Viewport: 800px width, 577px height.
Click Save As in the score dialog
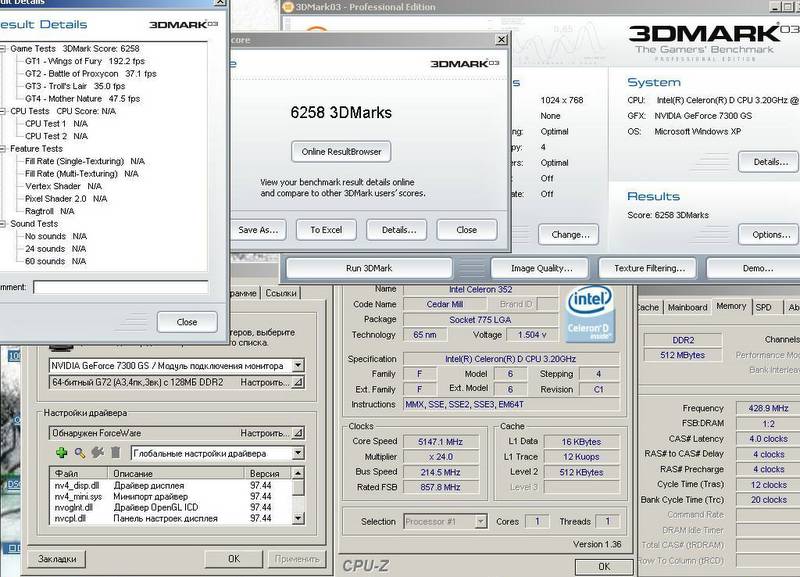coord(258,230)
